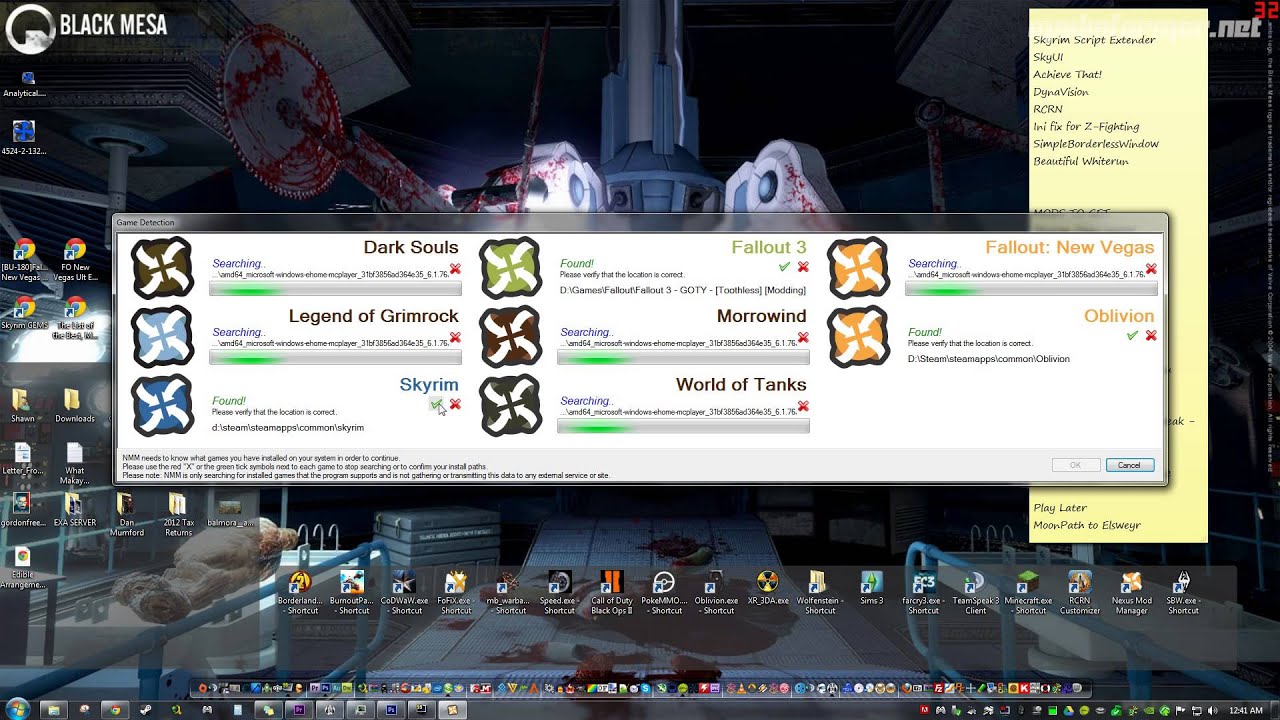
Task: Click 'MoonPath to Elsweyr' on sticky note
Action: click(1086, 525)
